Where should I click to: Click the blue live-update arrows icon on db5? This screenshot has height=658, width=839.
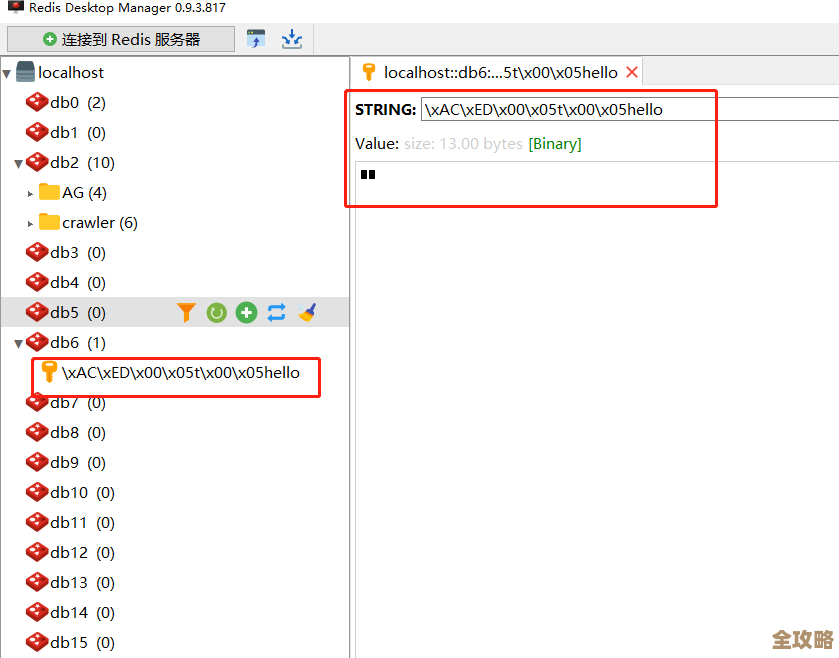click(x=276, y=313)
